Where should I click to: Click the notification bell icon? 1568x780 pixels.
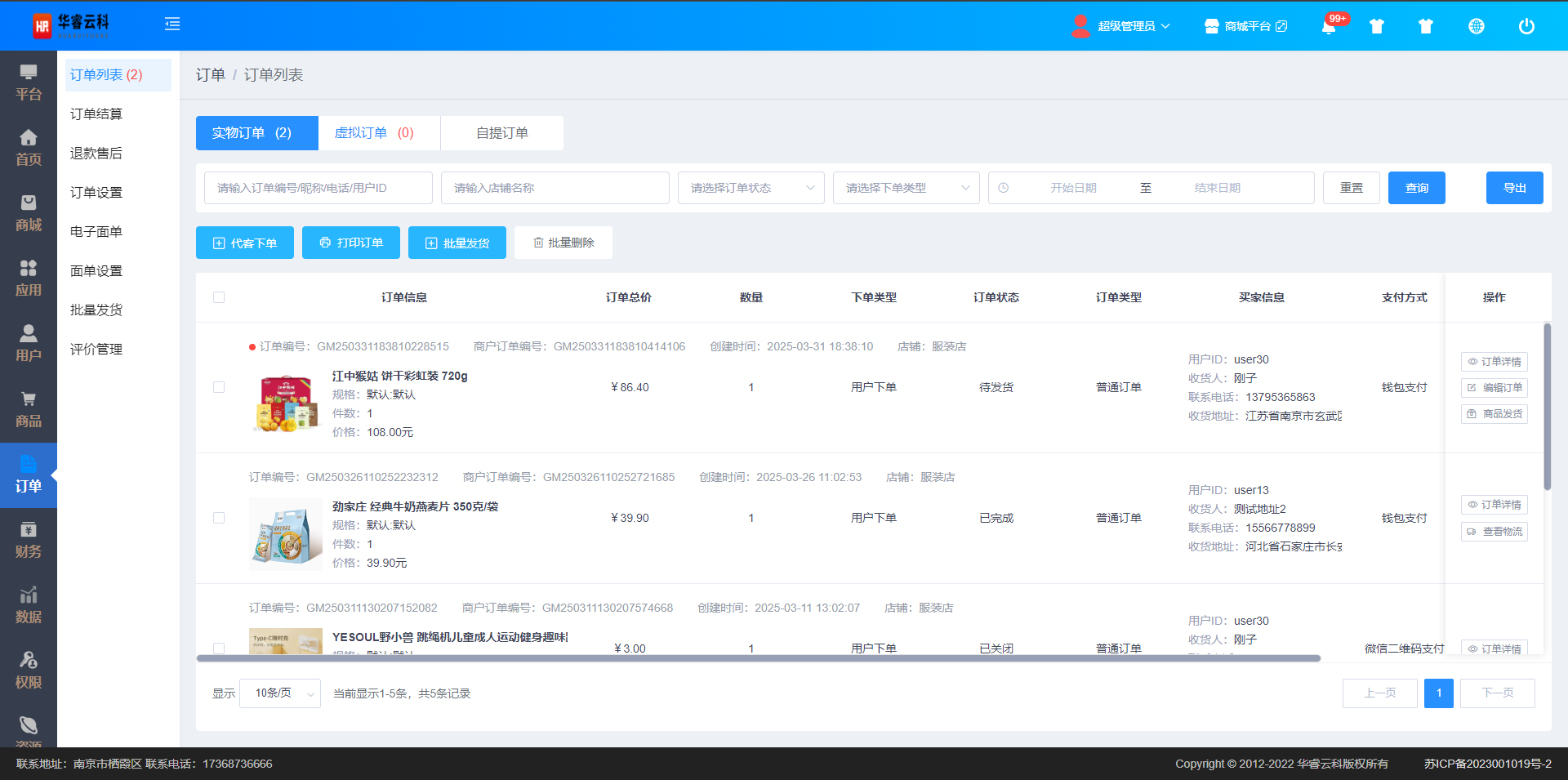(1329, 27)
